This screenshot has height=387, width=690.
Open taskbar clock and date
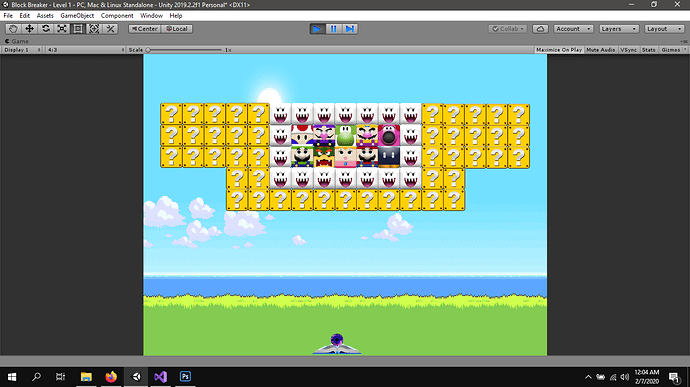click(646, 377)
